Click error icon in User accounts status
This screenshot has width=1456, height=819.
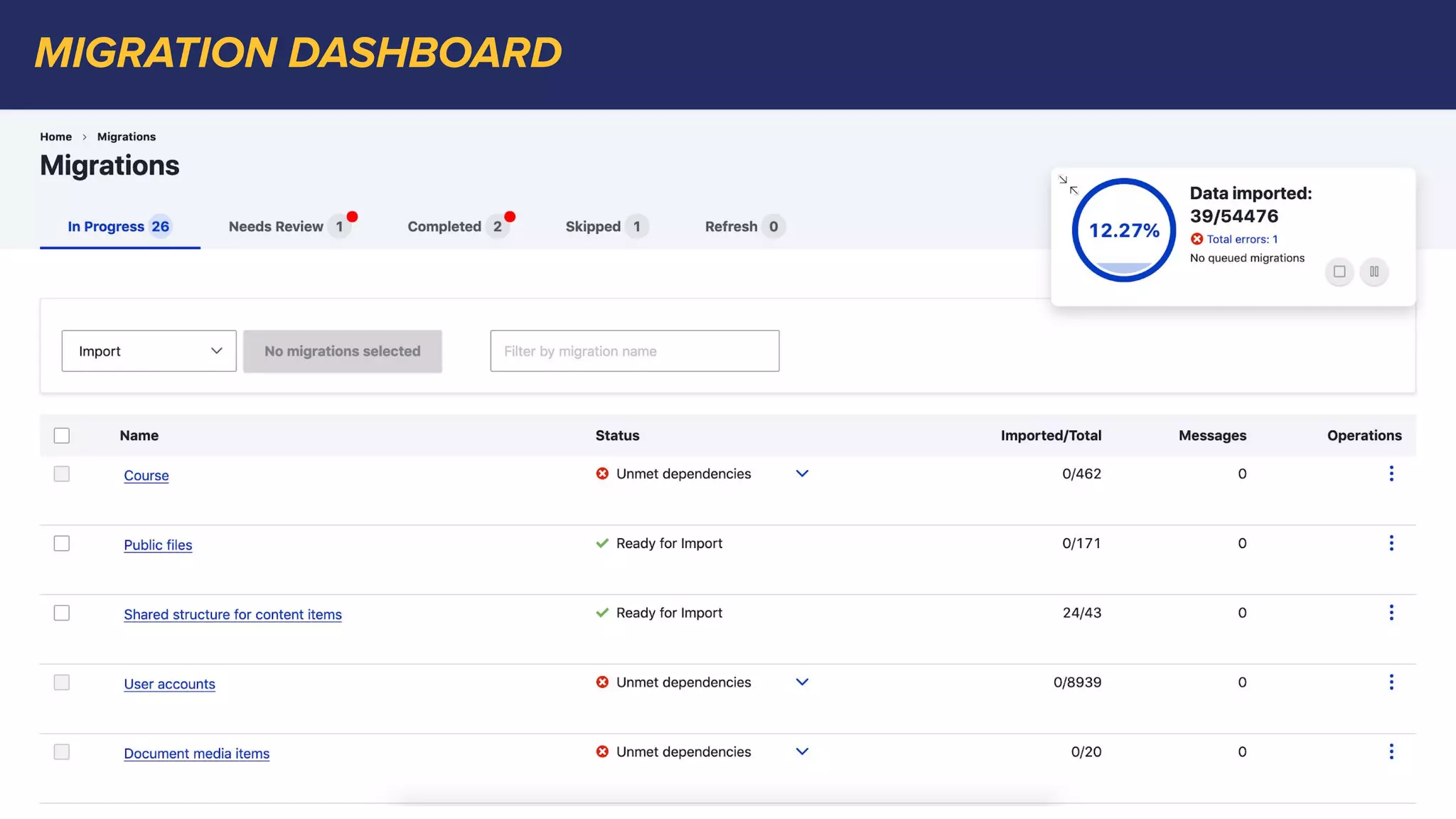602,682
